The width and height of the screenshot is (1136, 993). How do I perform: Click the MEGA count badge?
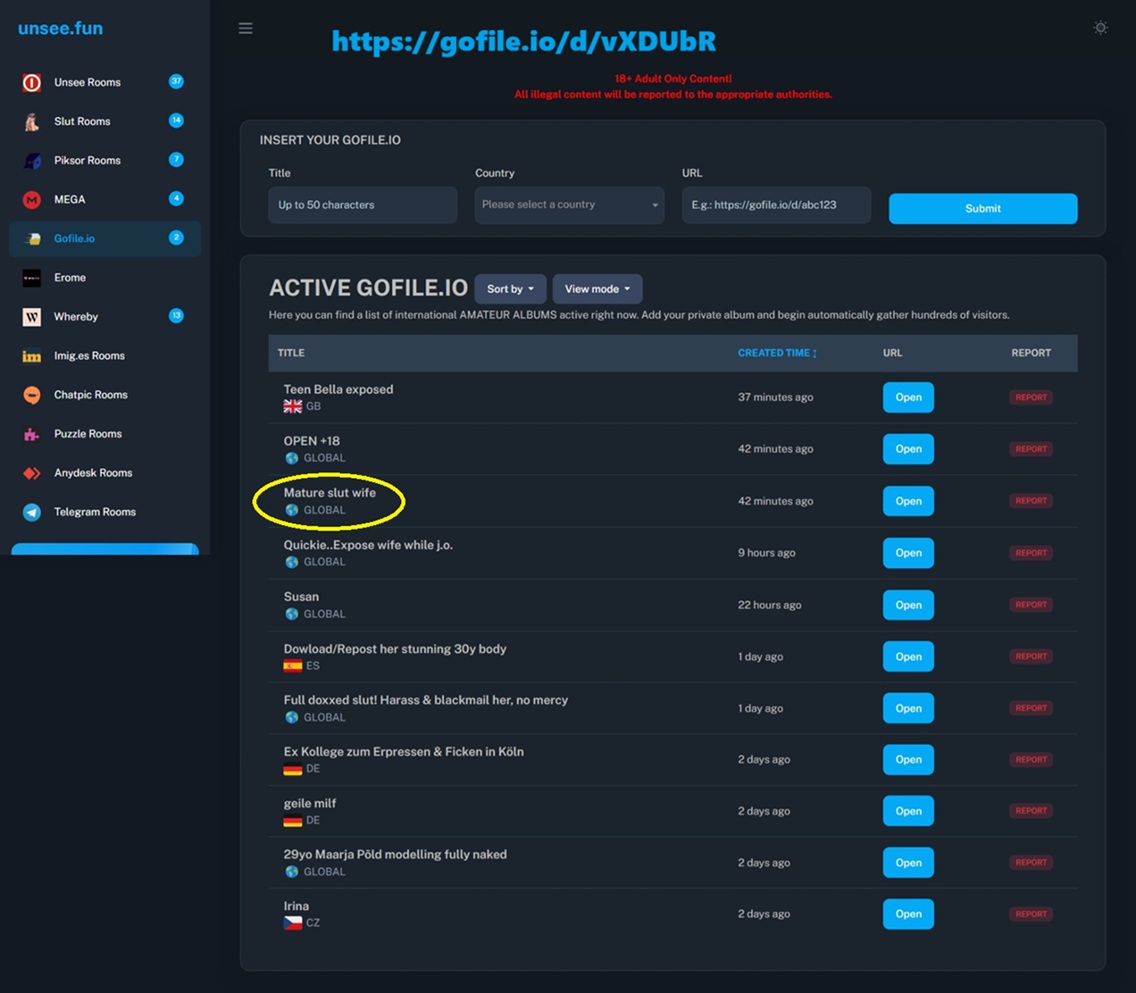pos(176,198)
